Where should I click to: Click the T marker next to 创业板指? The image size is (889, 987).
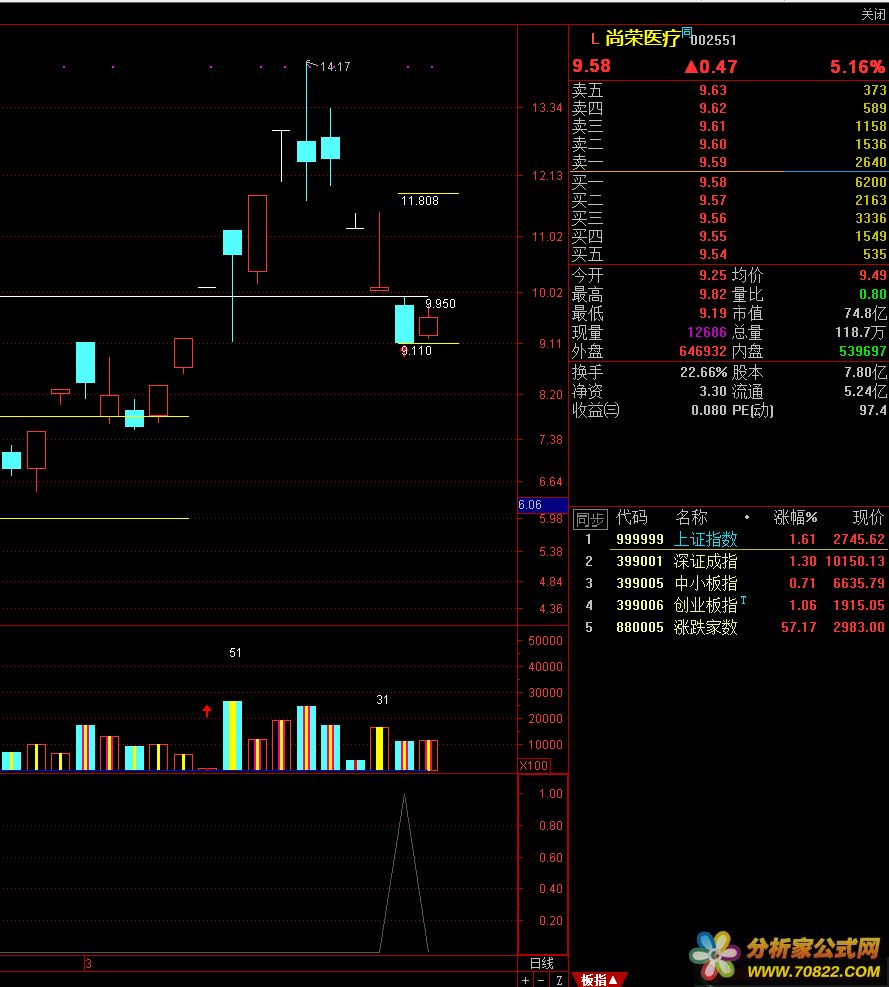tap(743, 600)
